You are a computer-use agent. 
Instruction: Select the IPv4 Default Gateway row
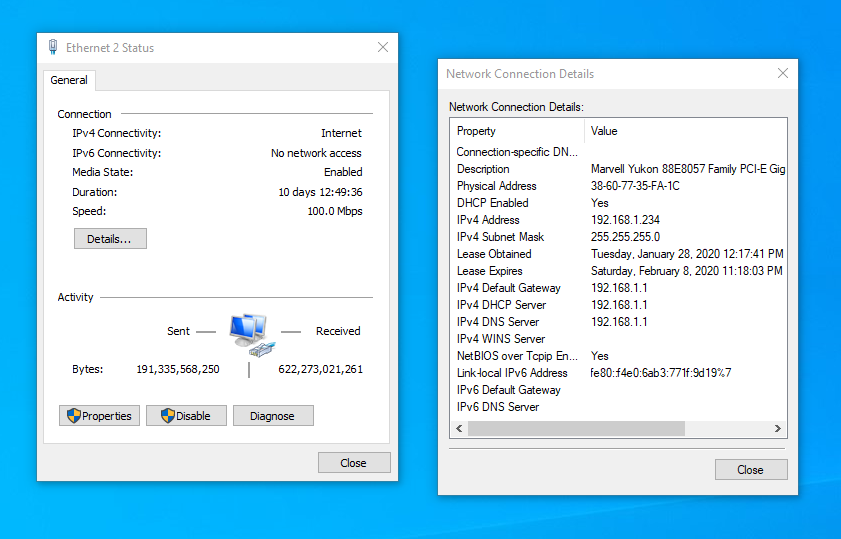[x=509, y=288]
